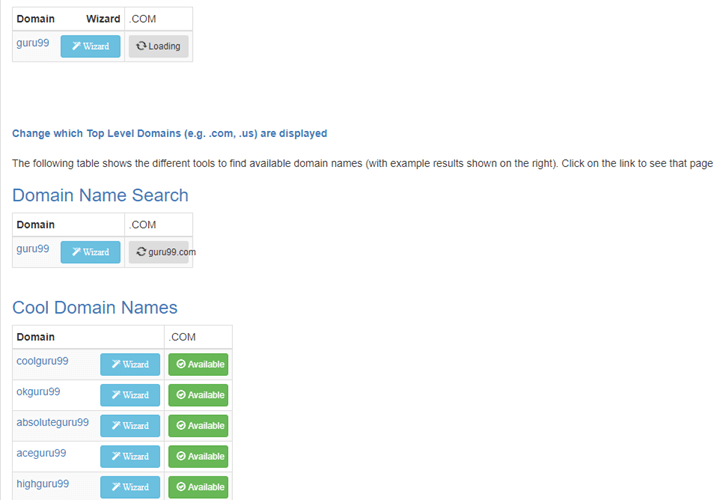Click the Wizard button beside the Loading status

(x=90, y=46)
